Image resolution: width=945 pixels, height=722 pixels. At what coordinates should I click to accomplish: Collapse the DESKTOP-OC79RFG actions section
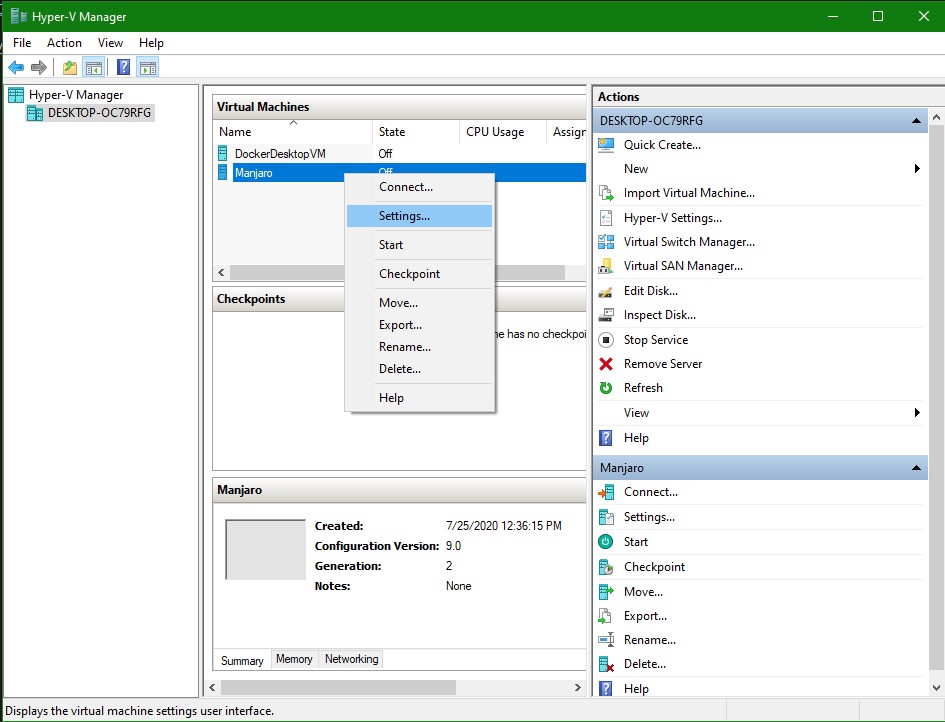(x=916, y=121)
